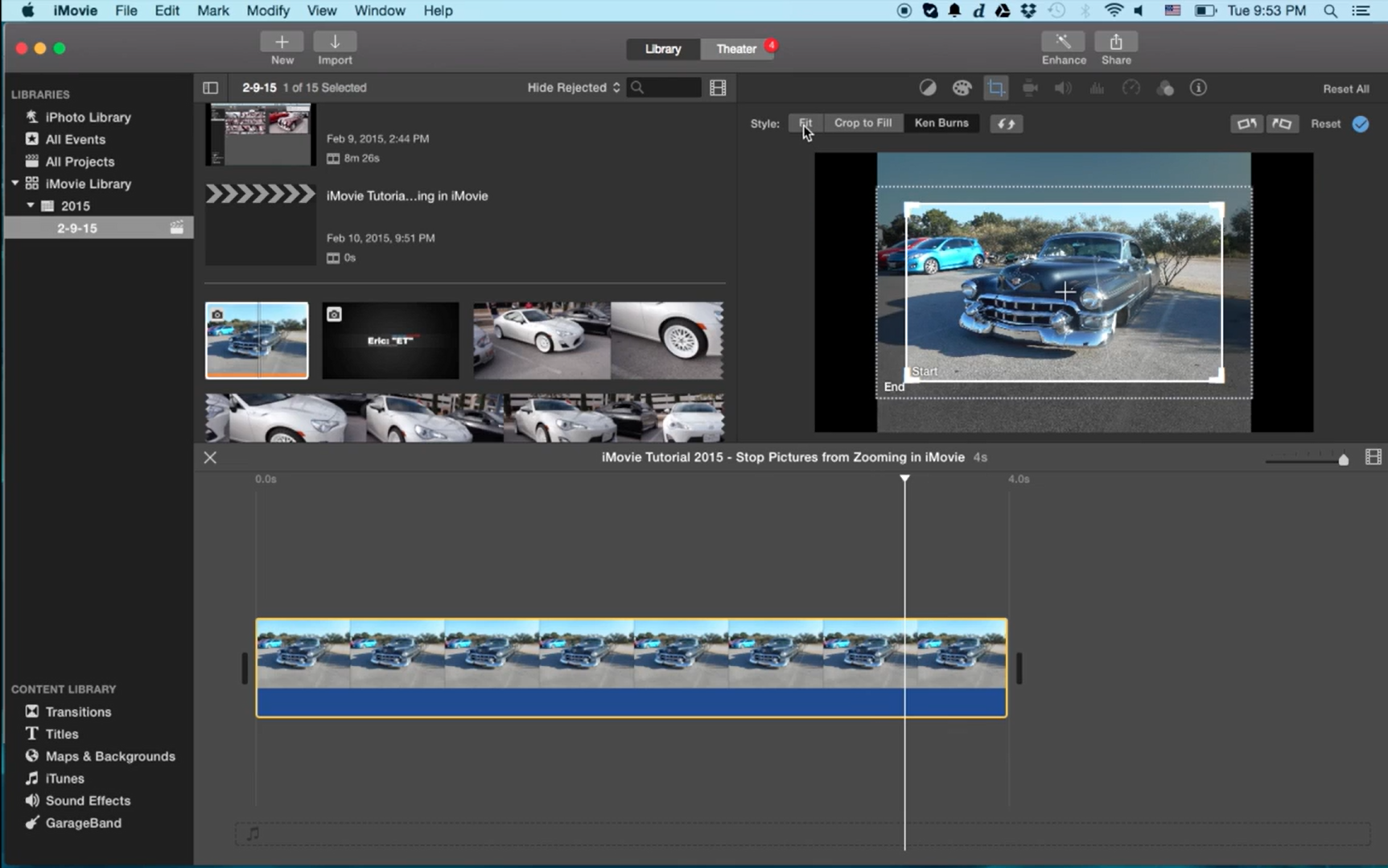Collapse the 2015 library folder

31,206
